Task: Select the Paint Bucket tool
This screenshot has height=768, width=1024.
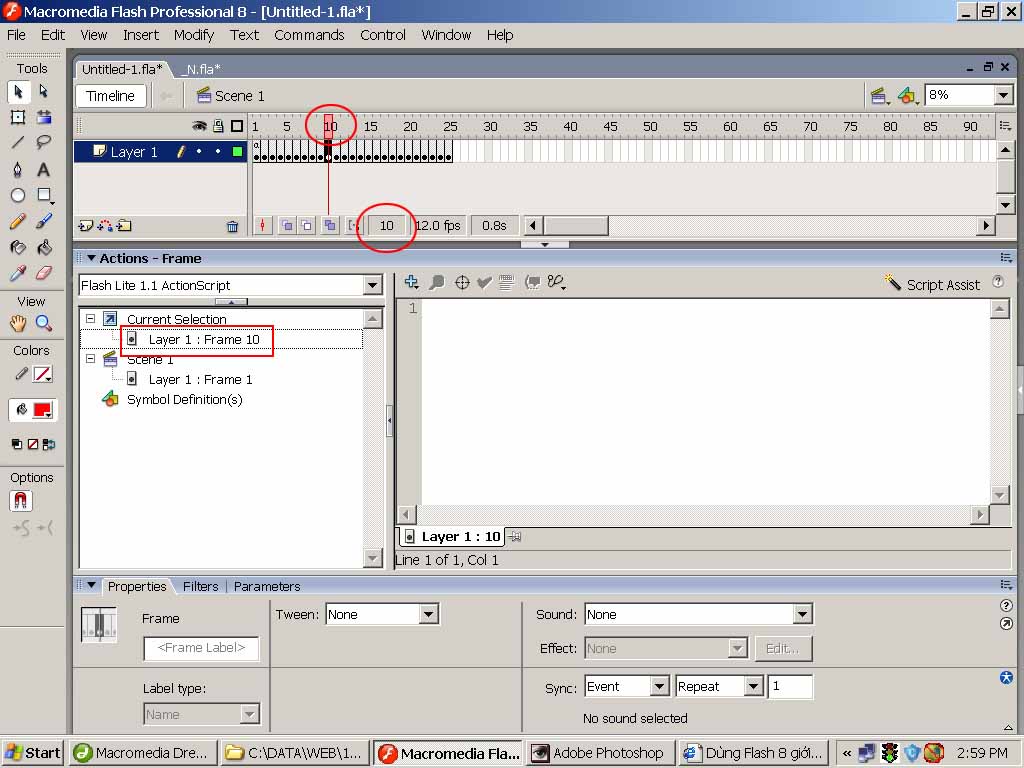Action: coord(44,248)
